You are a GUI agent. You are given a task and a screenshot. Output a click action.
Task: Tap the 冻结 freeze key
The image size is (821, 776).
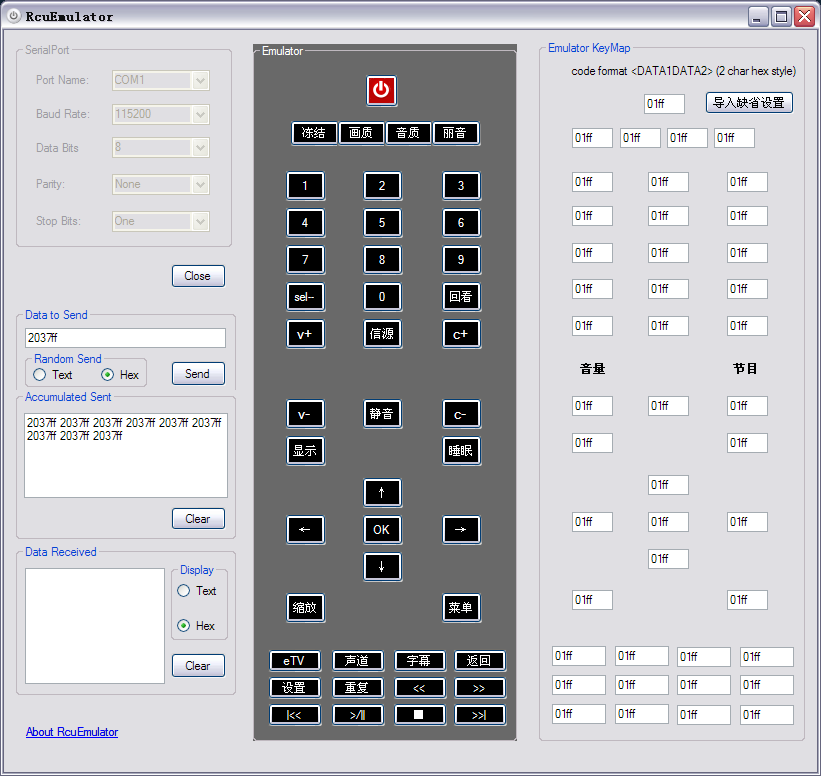click(x=314, y=133)
